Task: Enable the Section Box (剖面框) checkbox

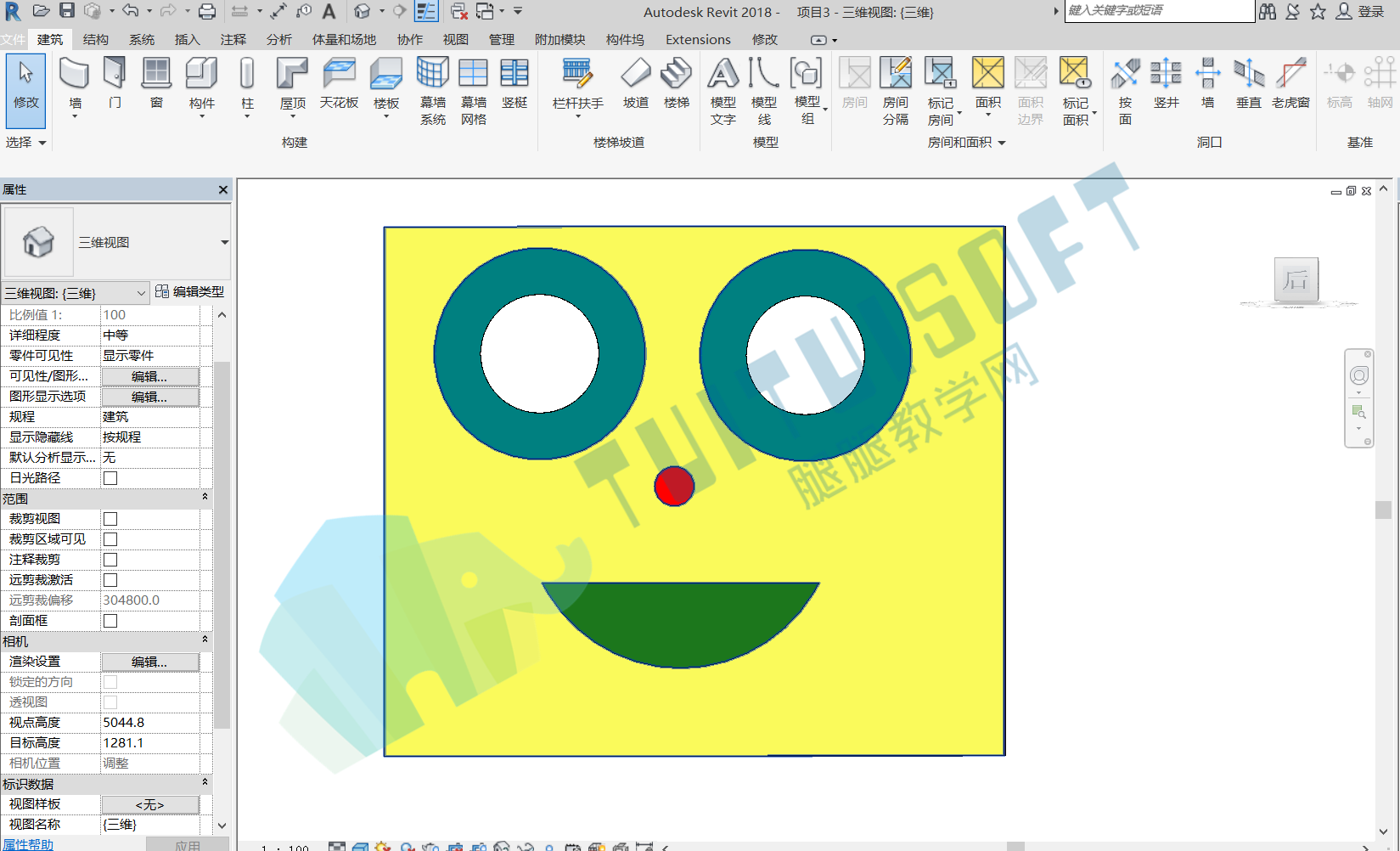Action: (110, 621)
